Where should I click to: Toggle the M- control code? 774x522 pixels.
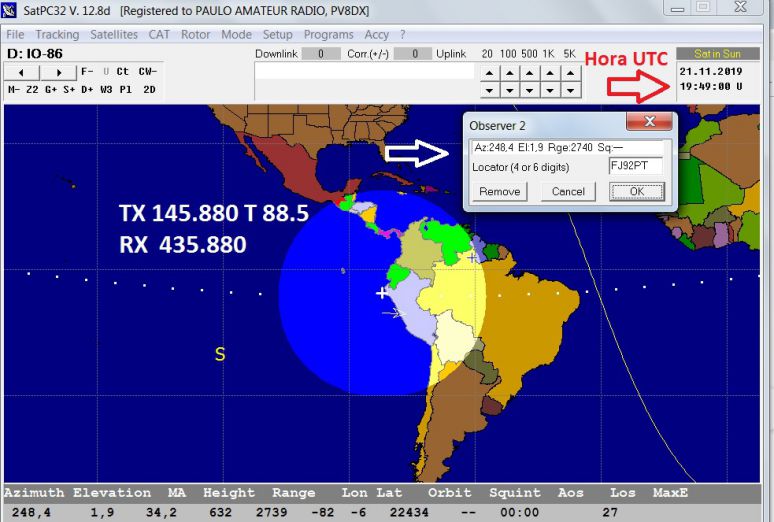coord(14,89)
